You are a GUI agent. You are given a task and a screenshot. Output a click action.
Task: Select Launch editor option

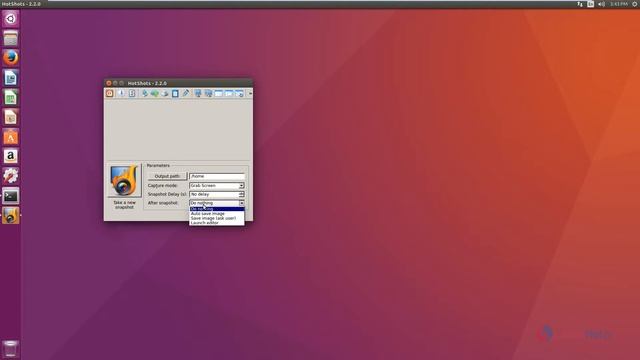click(x=217, y=223)
